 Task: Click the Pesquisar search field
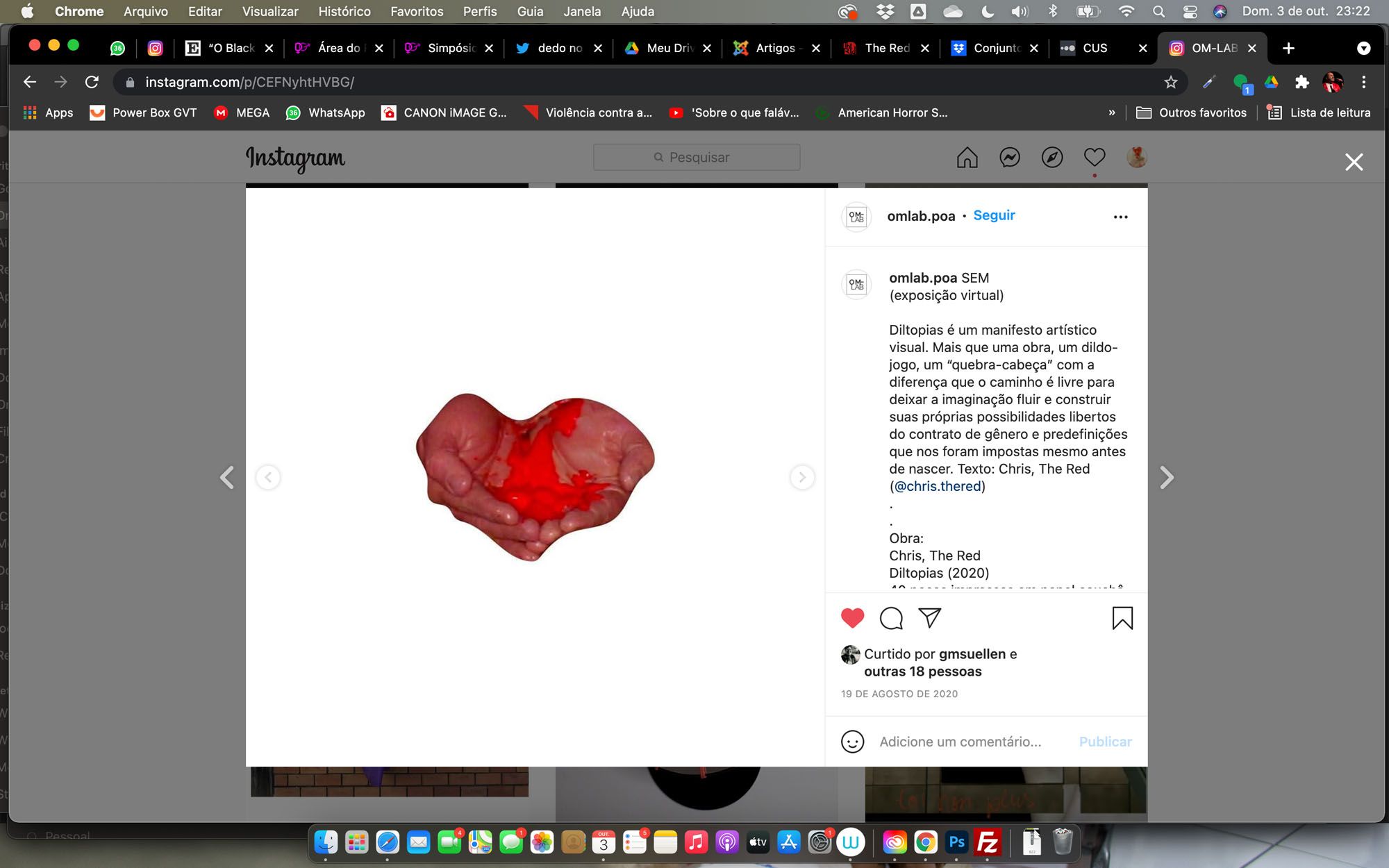[x=697, y=158]
